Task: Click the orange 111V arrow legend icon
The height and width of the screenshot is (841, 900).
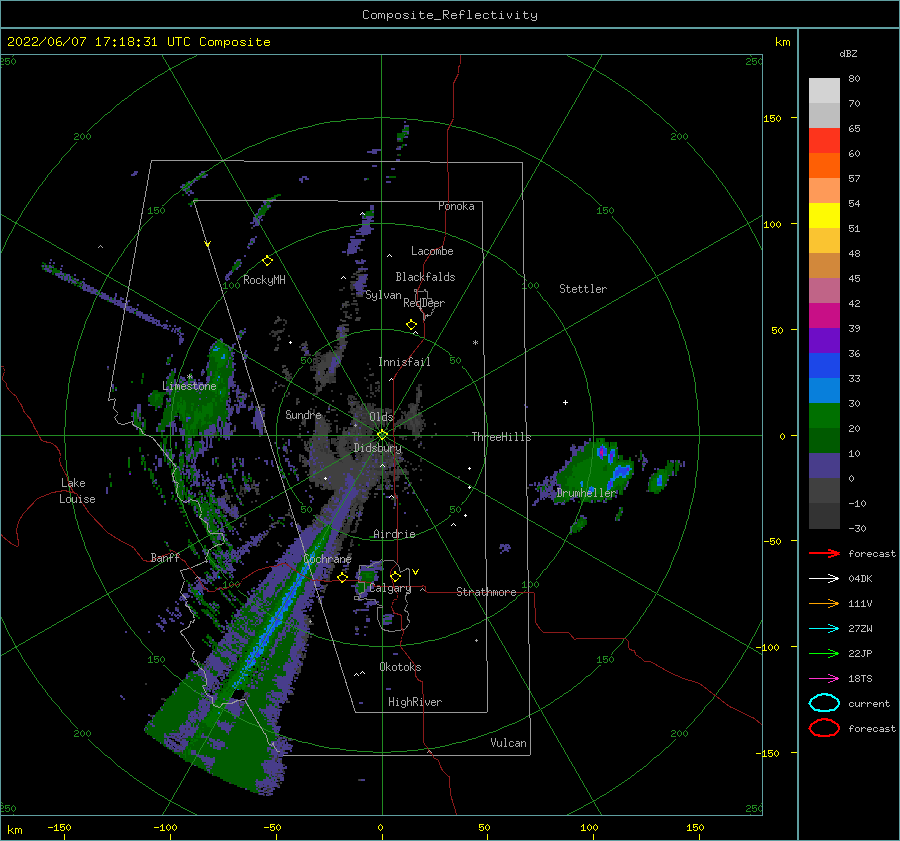Action: tap(824, 603)
